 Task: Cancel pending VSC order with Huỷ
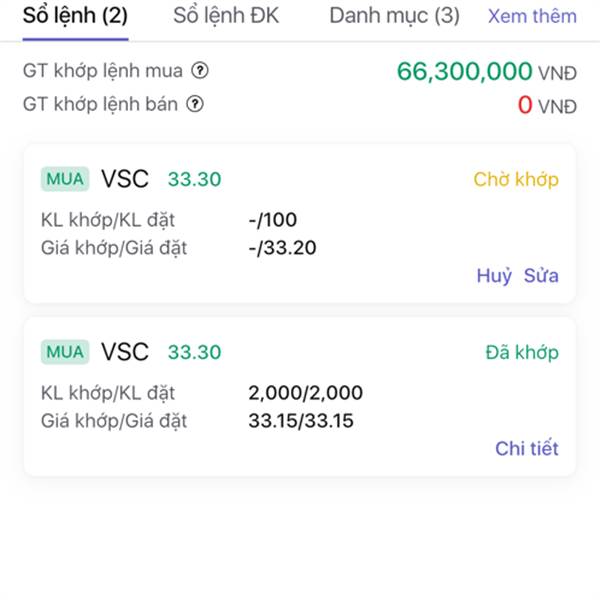pyautogui.click(x=494, y=276)
